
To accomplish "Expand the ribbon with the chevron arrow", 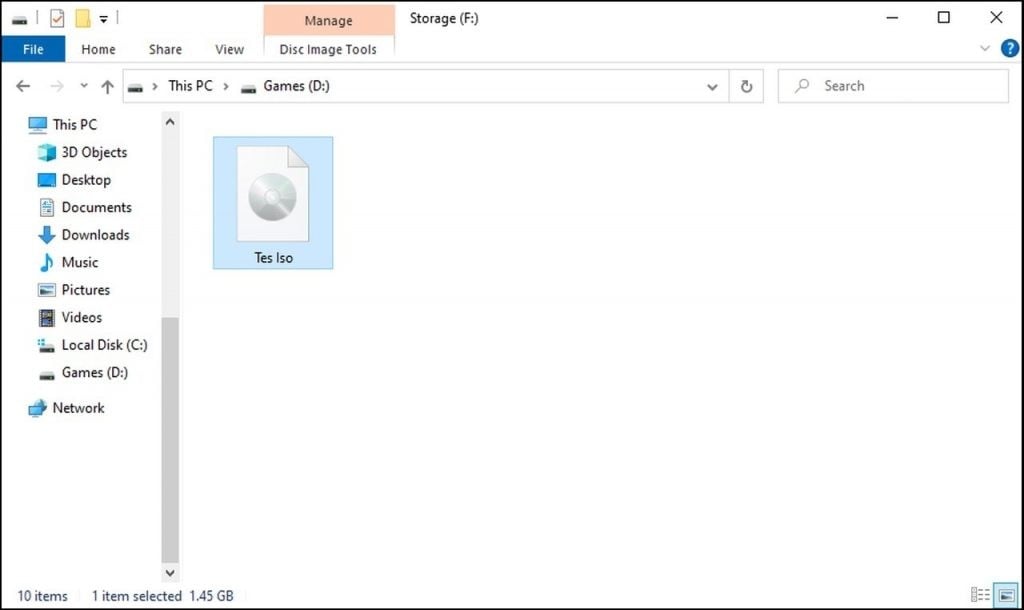I will [986, 48].
